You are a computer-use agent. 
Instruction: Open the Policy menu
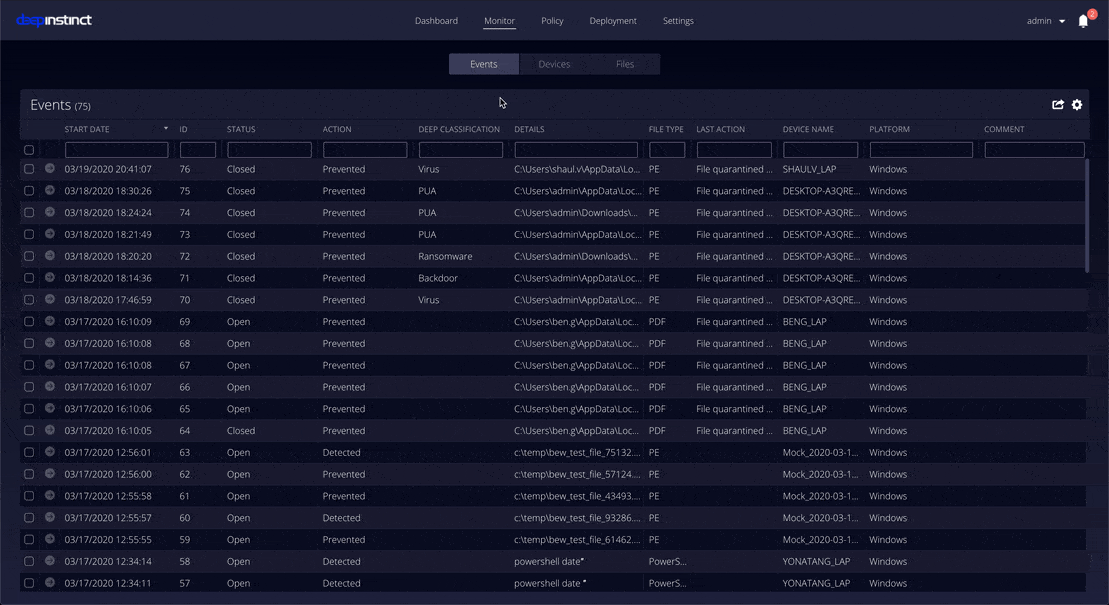[552, 21]
